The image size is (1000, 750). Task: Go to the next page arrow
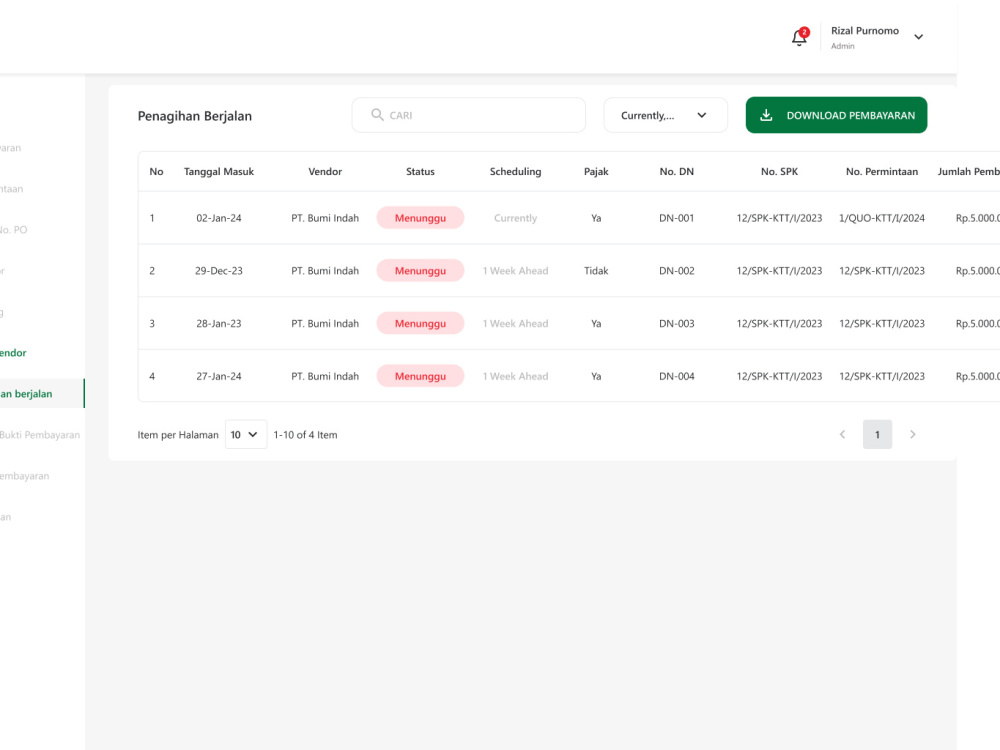tap(913, 434)
